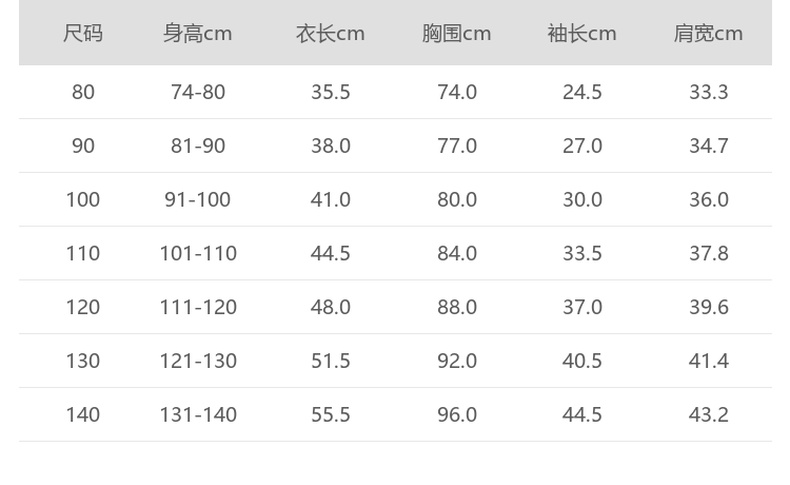Select the 胸围cm header cell
This screenshot has height=485, width=790.
456,33
